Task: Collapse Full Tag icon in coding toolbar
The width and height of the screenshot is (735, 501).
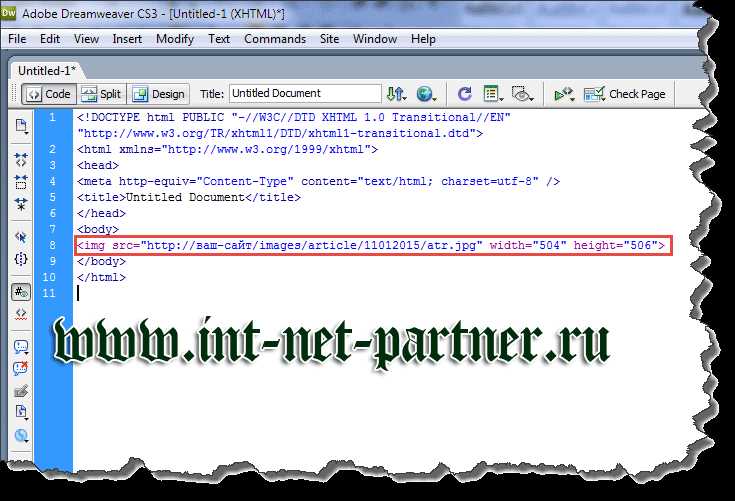Action: pos(21,160)
